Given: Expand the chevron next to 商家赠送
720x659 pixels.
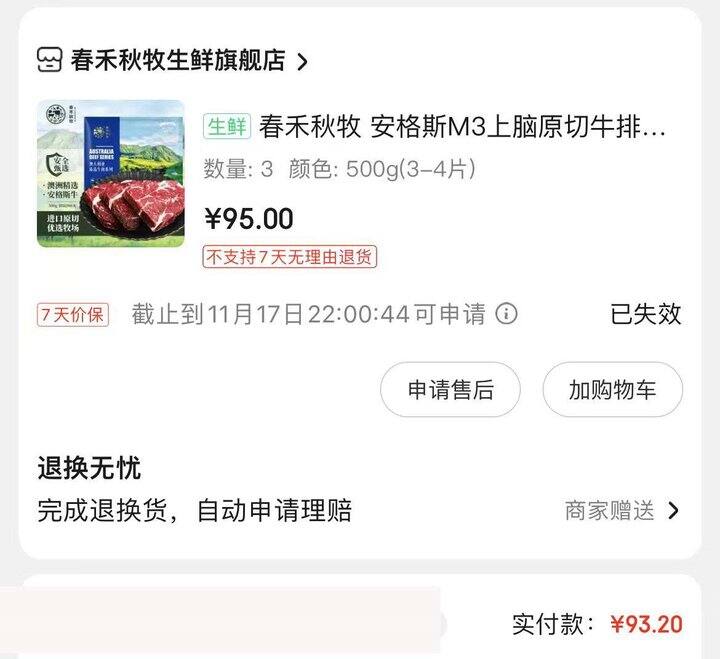Looking at the screenshot, I should tap(673, 510).
